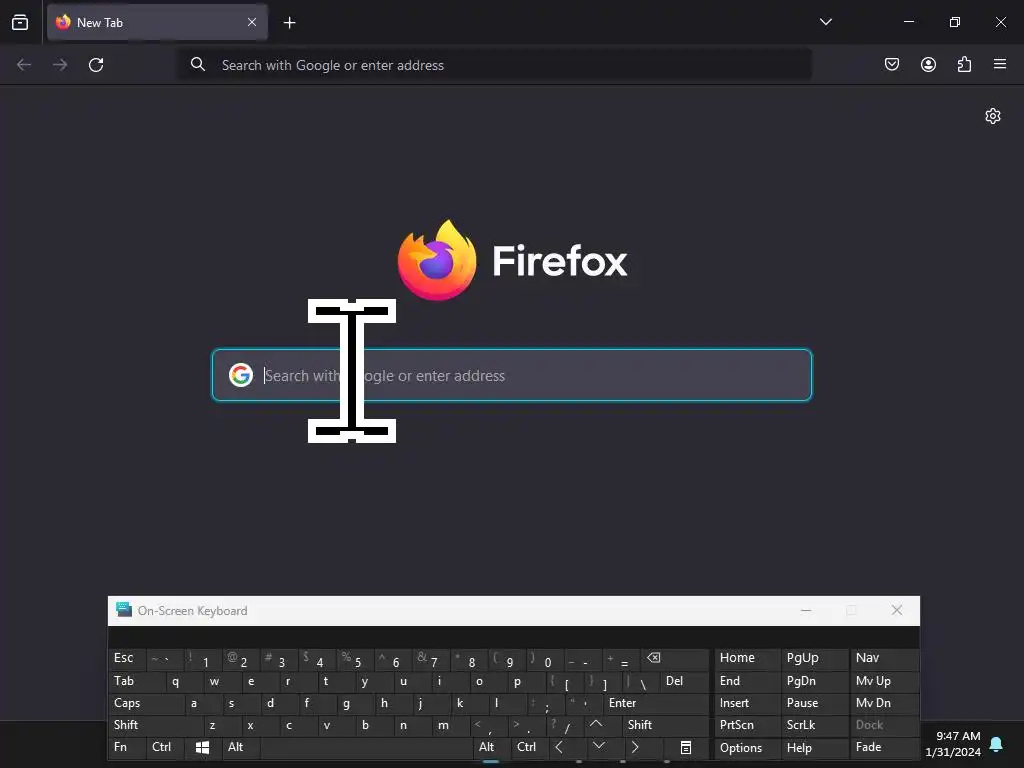Open the Firefox account icon
This screenshot has height=768, width=1024.
(928, 64)
